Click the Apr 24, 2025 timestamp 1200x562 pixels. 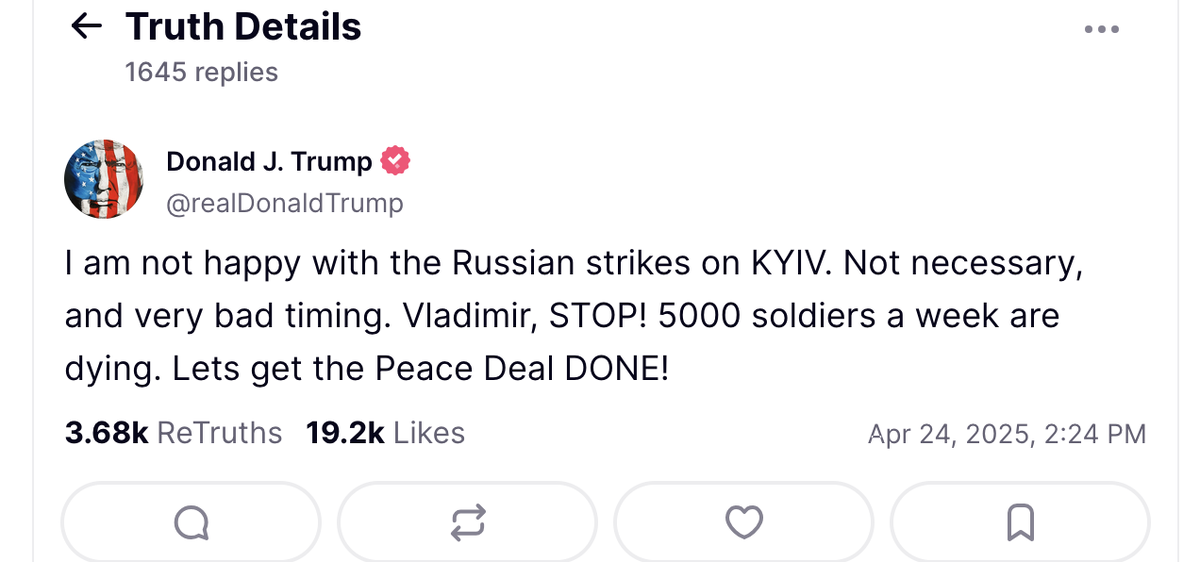(1006, 434)
